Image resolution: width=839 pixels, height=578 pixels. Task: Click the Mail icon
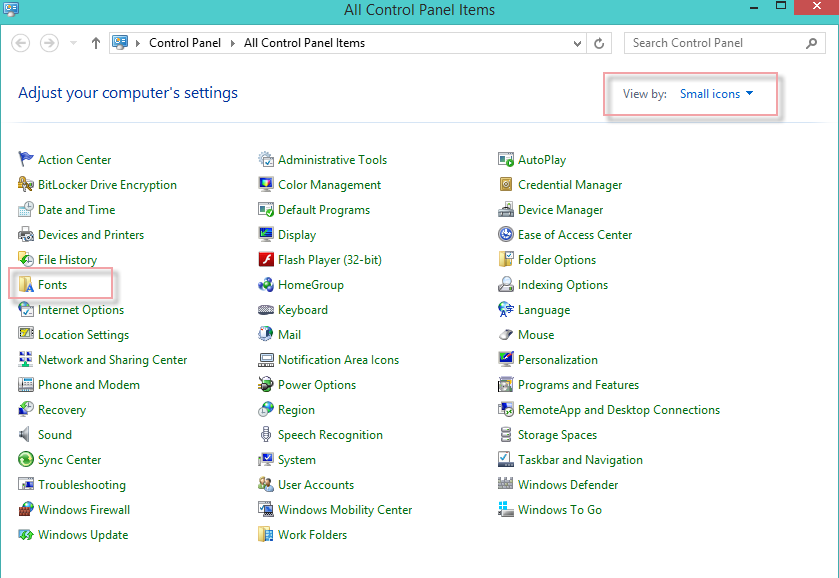tap(266, 334)
